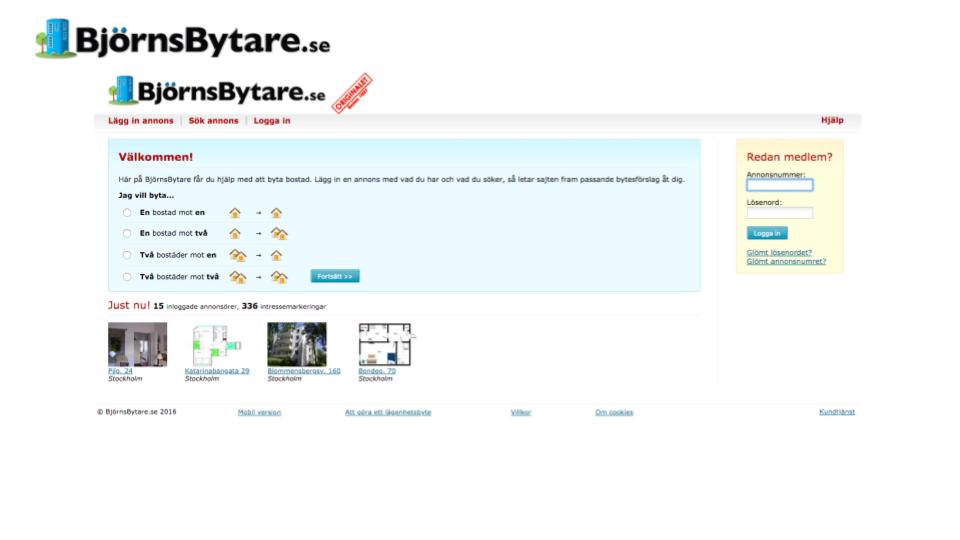The width and height of the screenshot is (960, 540).
Task: Select 'En bostad mot en' radio button
Action: [127, 212]
